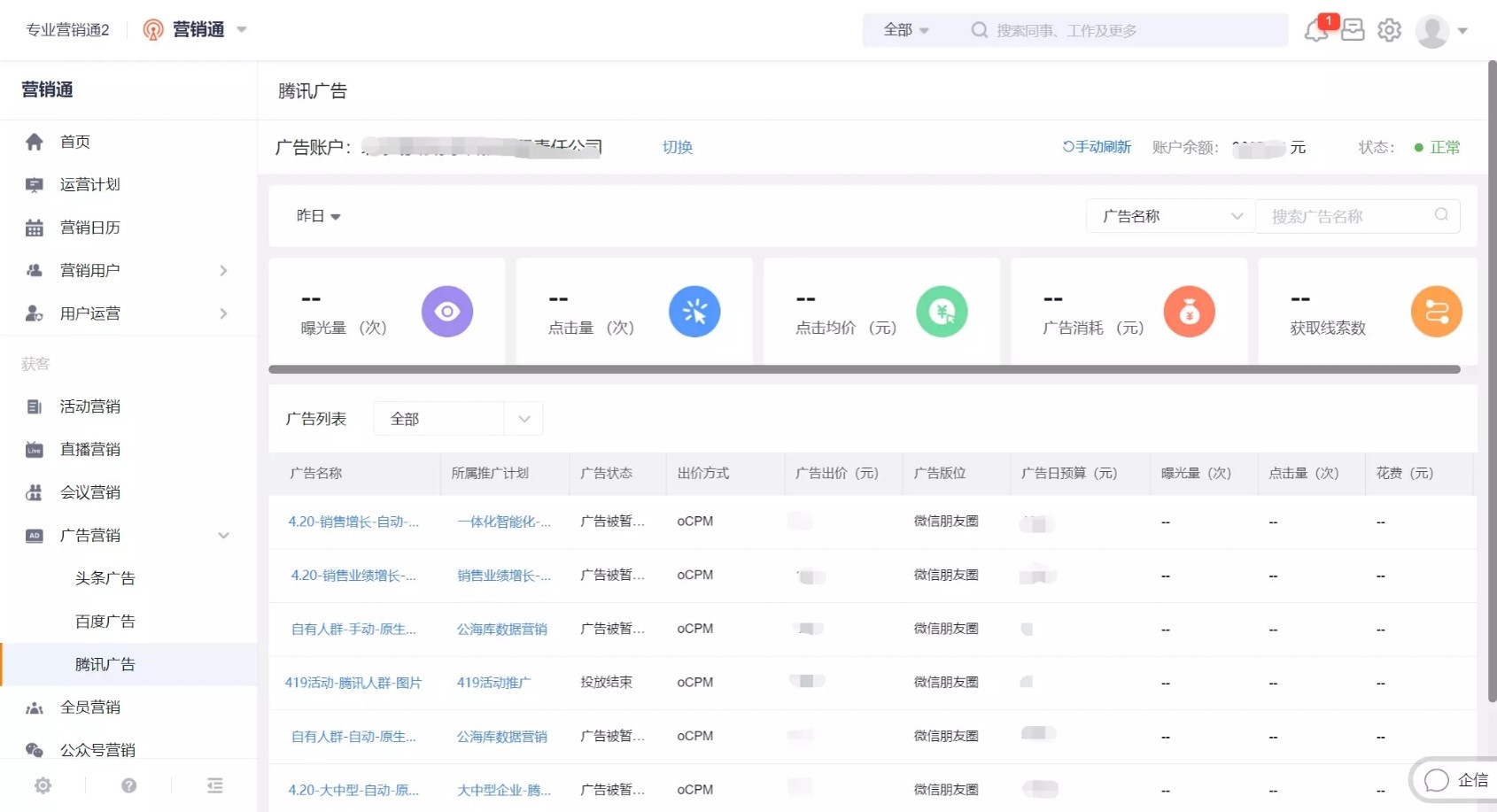Open the 全部 search scope dropdown
This screenshot has width=1497, height=812.
[906, 30]
